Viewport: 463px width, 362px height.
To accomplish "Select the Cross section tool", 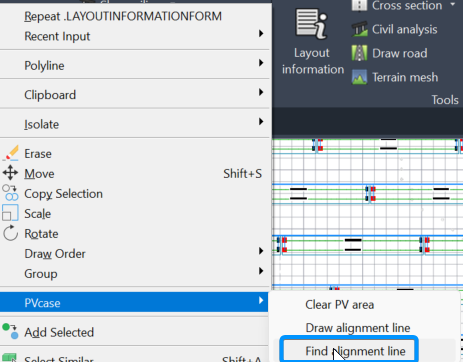I will pos(397,6).
